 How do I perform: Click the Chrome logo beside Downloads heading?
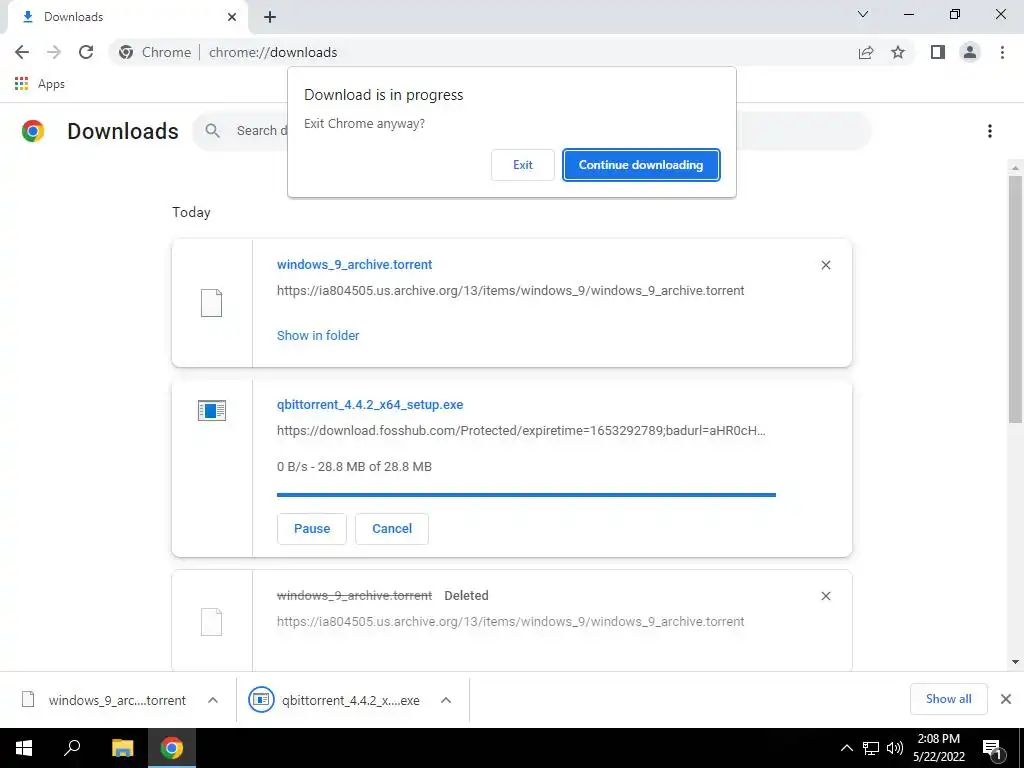(33, 131)
